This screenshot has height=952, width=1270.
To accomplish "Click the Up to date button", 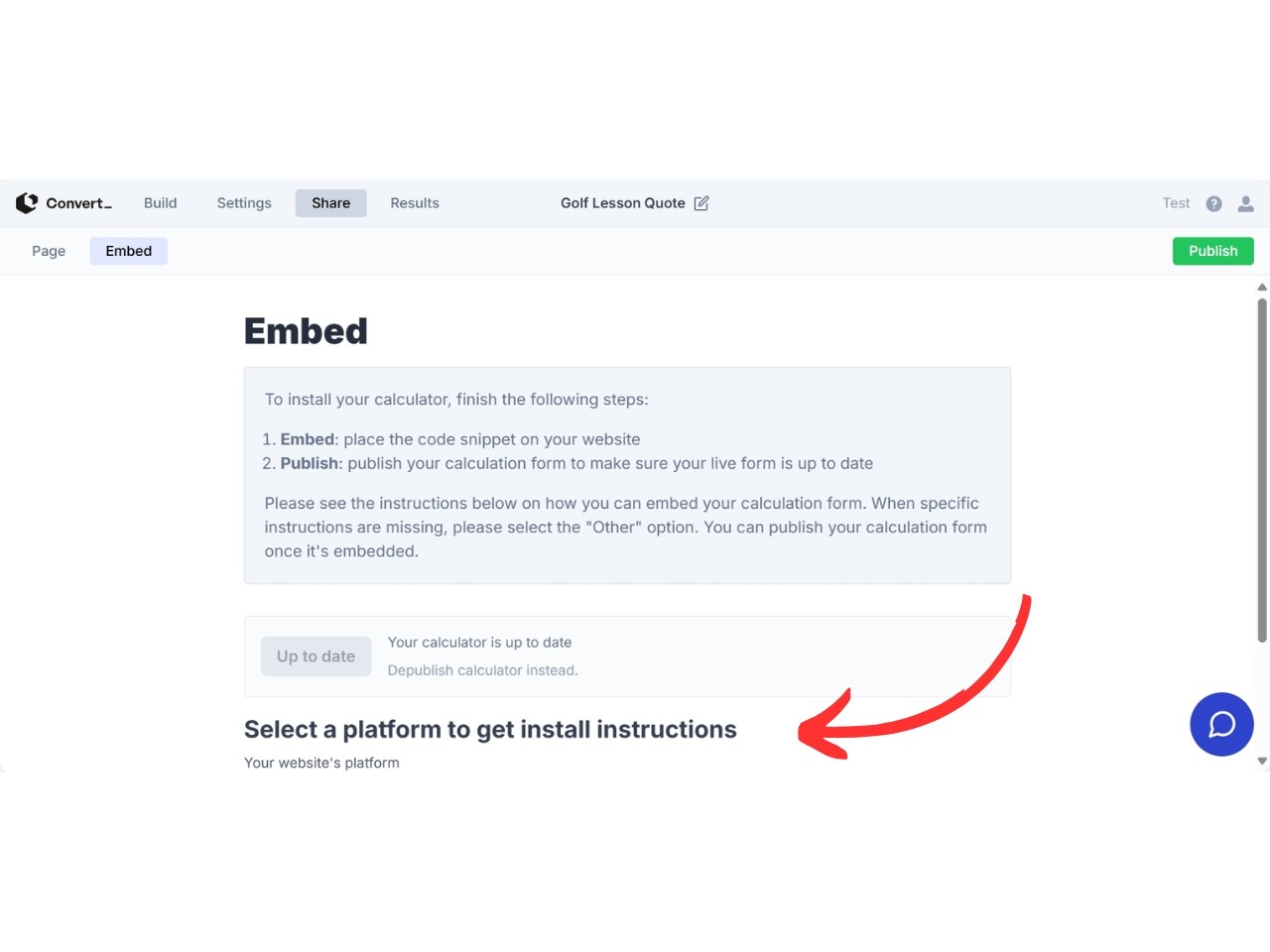I will tap(316, 656).
